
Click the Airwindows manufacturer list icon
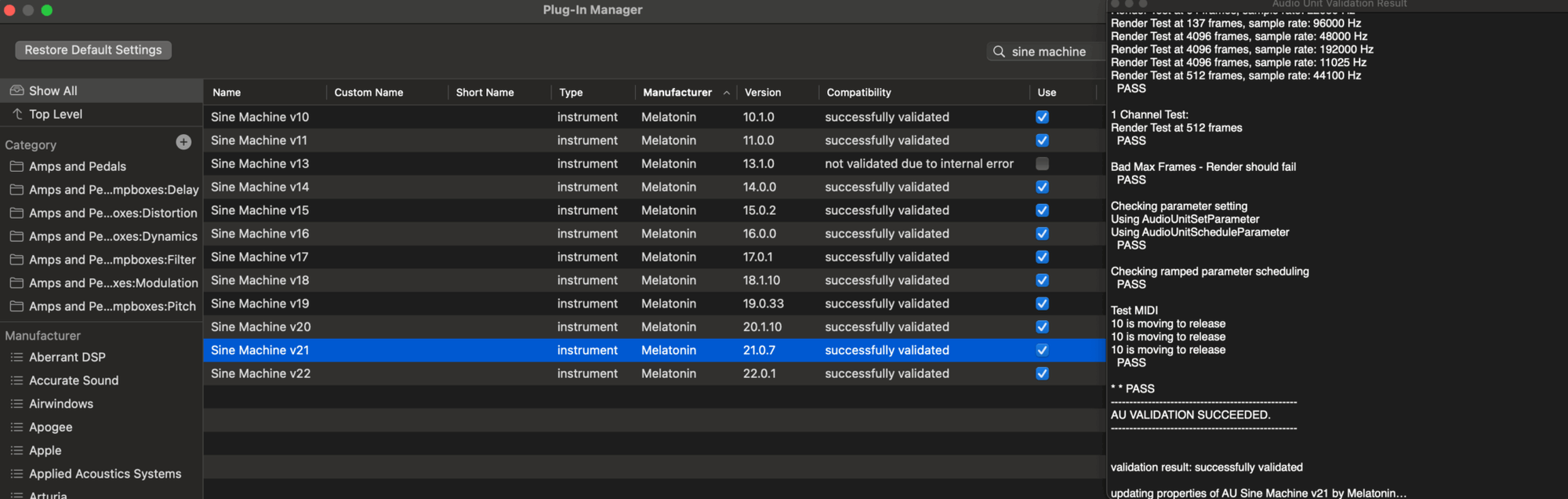(16, 404)
